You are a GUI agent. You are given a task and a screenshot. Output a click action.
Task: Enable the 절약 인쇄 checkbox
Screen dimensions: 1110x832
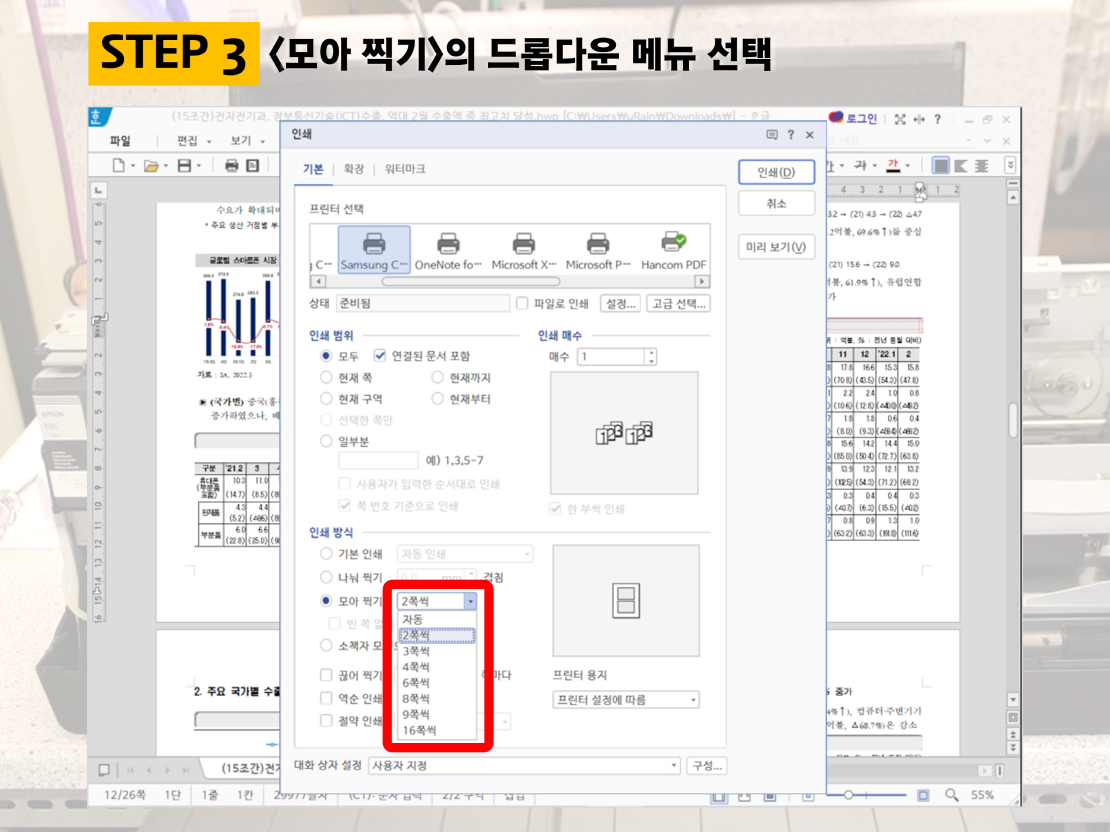click(x=326, y=721)
